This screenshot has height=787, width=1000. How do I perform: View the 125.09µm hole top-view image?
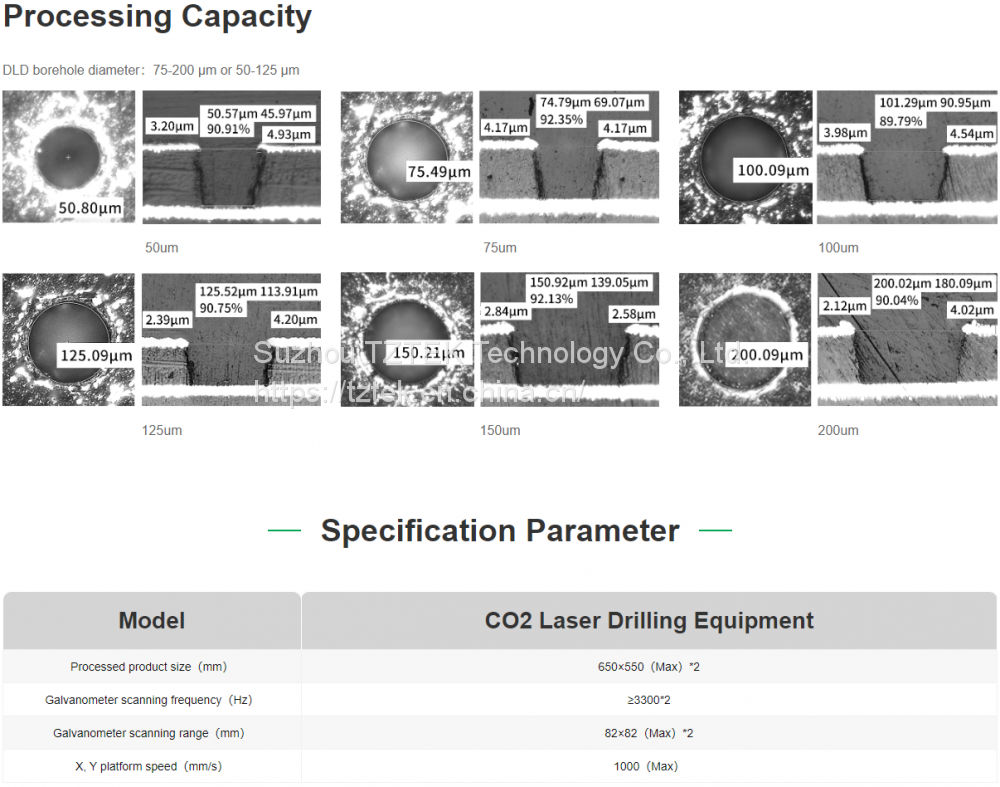tap(68, 339)
